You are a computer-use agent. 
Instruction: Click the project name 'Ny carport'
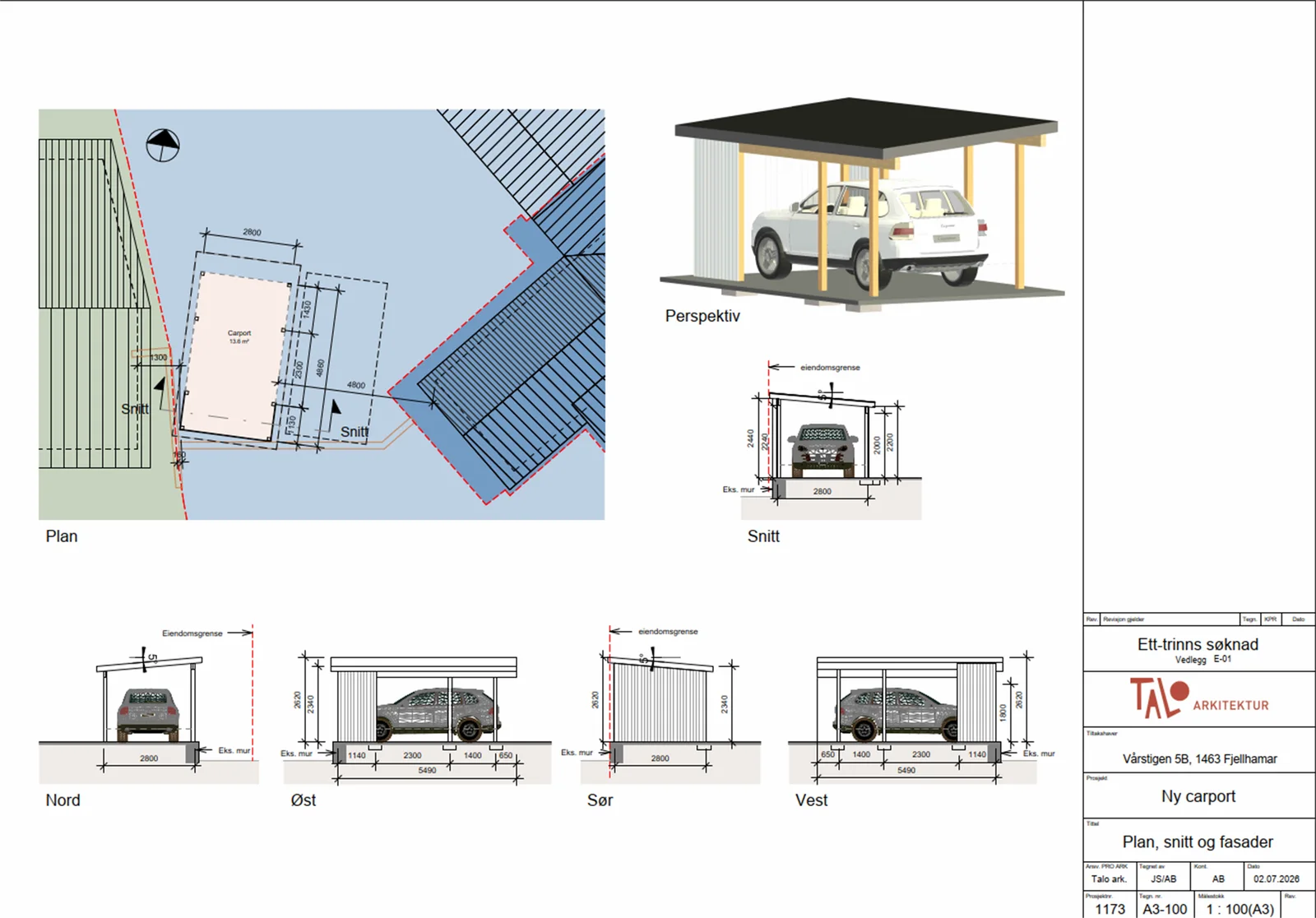(x=1198, y=796)
